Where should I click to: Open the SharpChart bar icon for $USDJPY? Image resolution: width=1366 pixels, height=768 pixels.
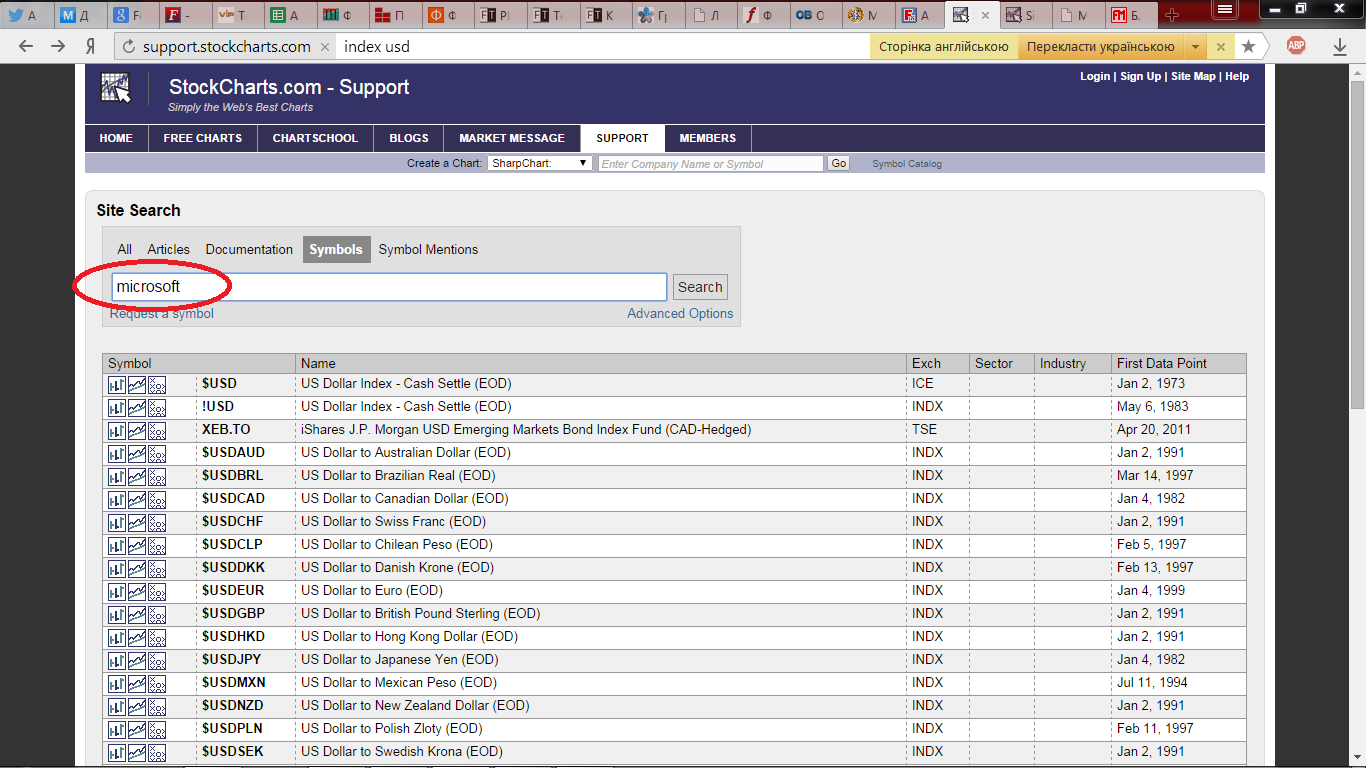[116, 660]
